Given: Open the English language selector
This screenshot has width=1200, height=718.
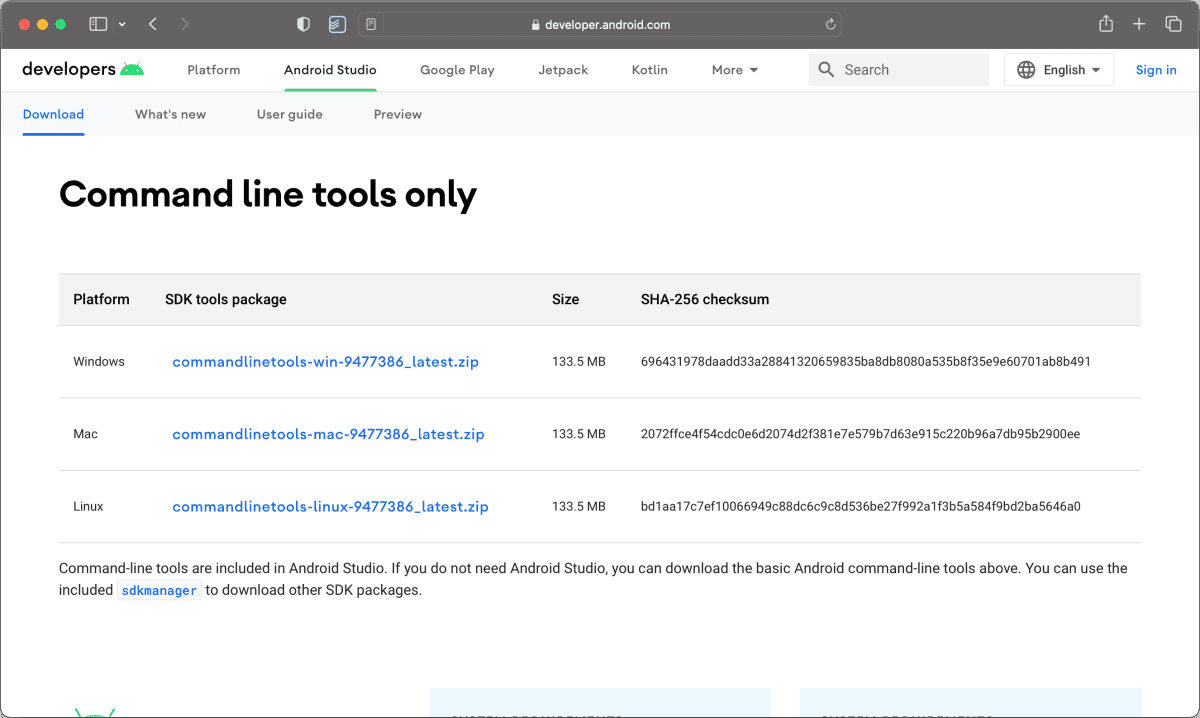Looking at the screenshot, I should (1059, 70).
